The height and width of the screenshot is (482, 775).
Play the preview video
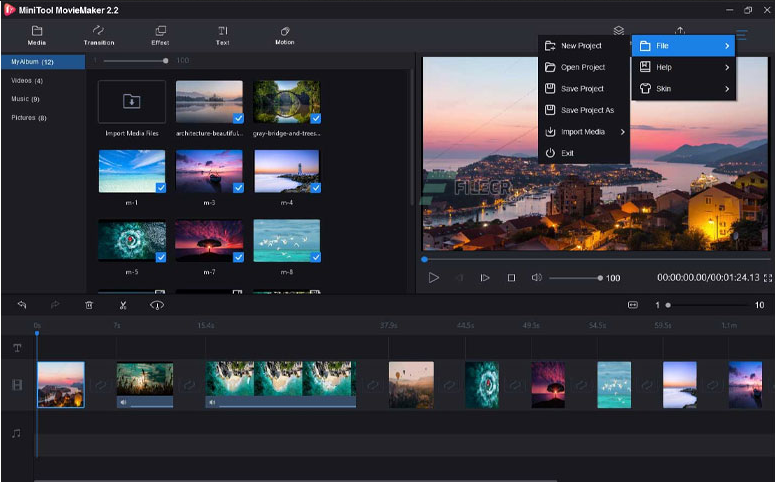point(433,278)
